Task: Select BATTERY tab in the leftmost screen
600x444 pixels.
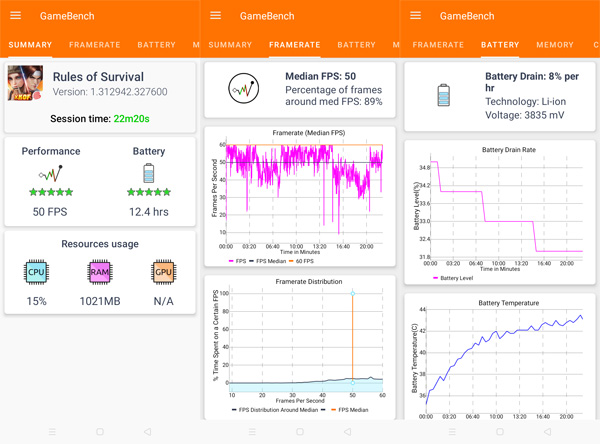Action: tap(156, 45)
